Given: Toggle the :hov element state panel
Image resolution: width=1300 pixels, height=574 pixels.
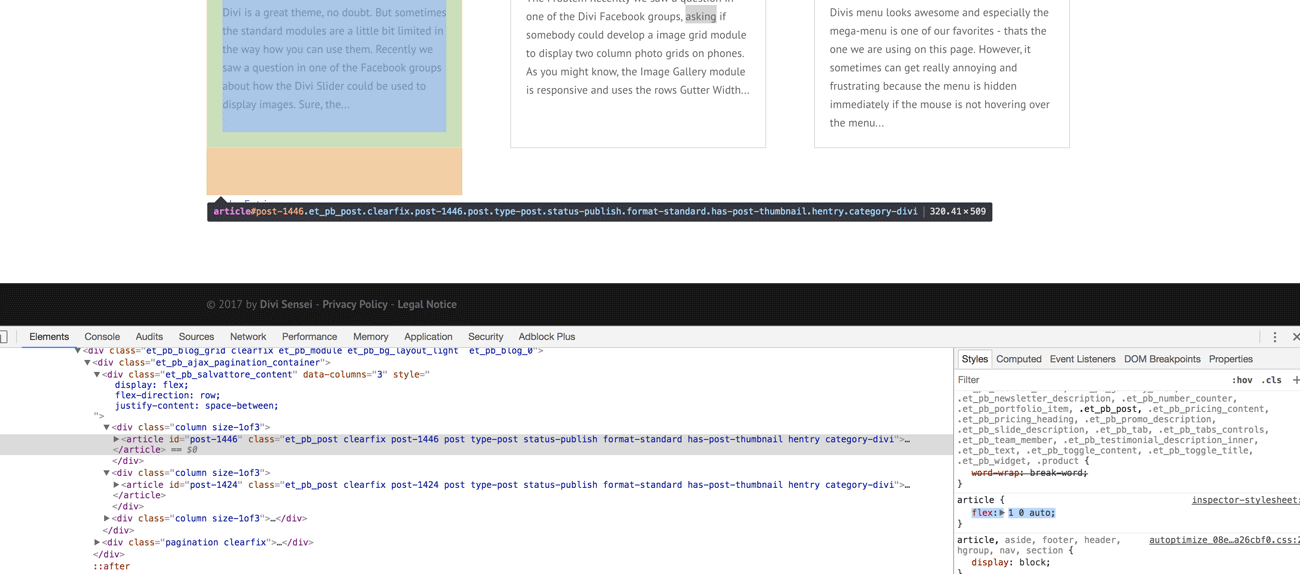Looking at the screenshot, I should (1242, 380).
